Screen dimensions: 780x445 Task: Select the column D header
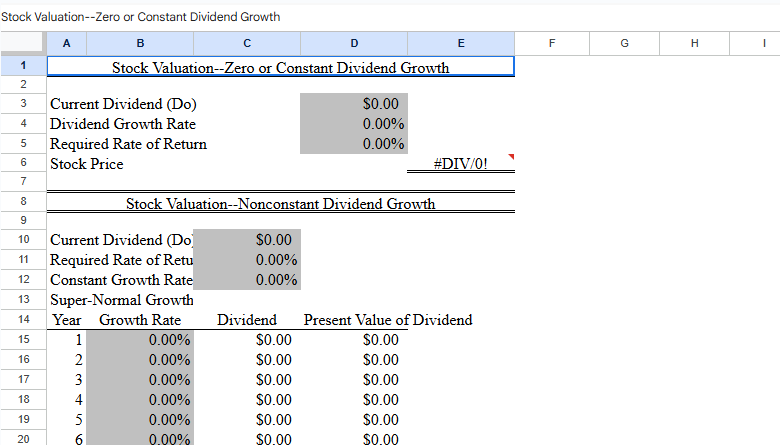pyautogui.click(x=354, y=43)
